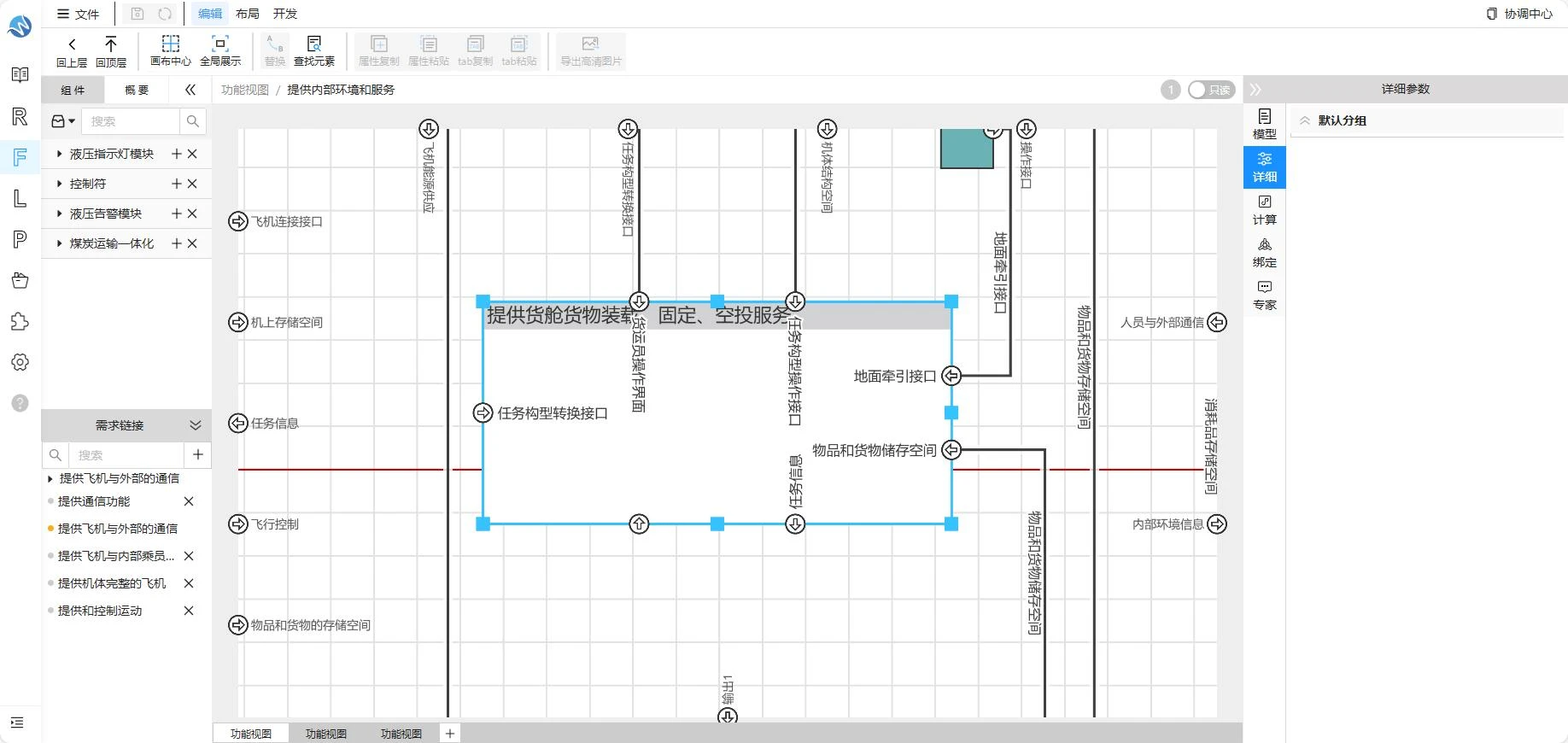Image resolution: width=1568 pixels, height=743 pixels.
Task: Click the 功能视图 breadcrumb link
Action: pos(245,90)
